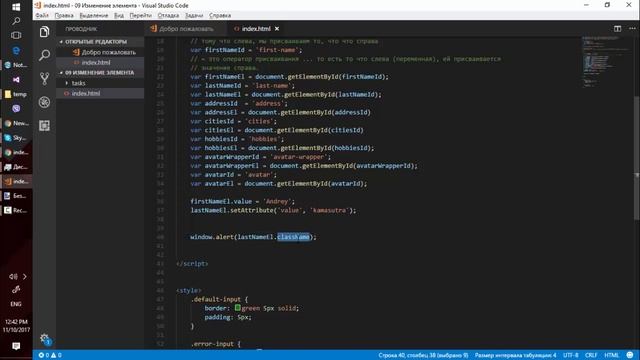Collapse the 09 ИЗМЕНЕНИЕ ЭЛЕМЕНТА folder section
Viewport: 640px width, 360px height.
pyautogui.click(x=100, y=73)
